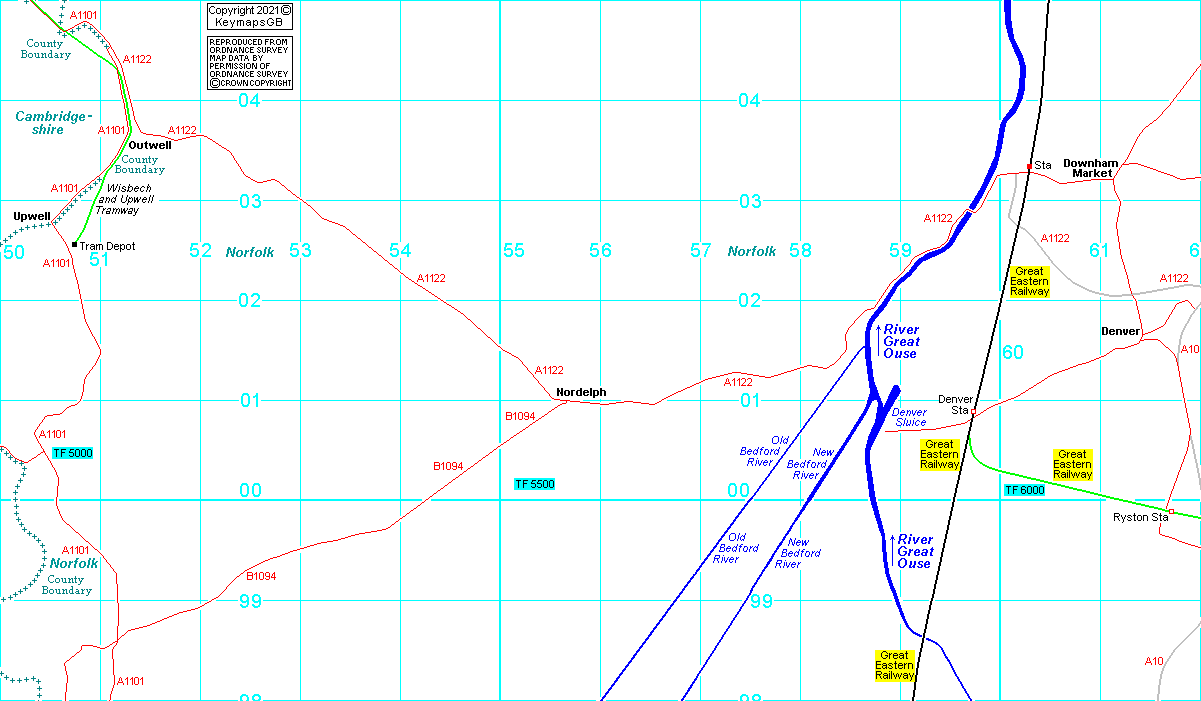Click the Ordnance Survey reproduction notice box

click(x=250, y=63)
